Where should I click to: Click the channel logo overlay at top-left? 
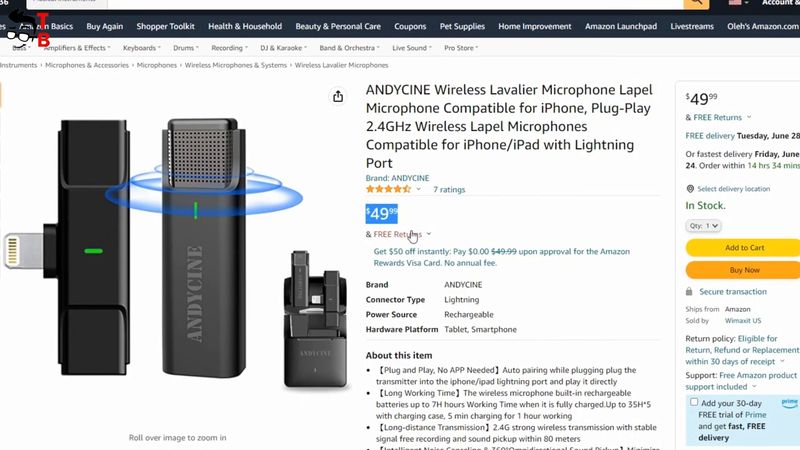(29, 29)
